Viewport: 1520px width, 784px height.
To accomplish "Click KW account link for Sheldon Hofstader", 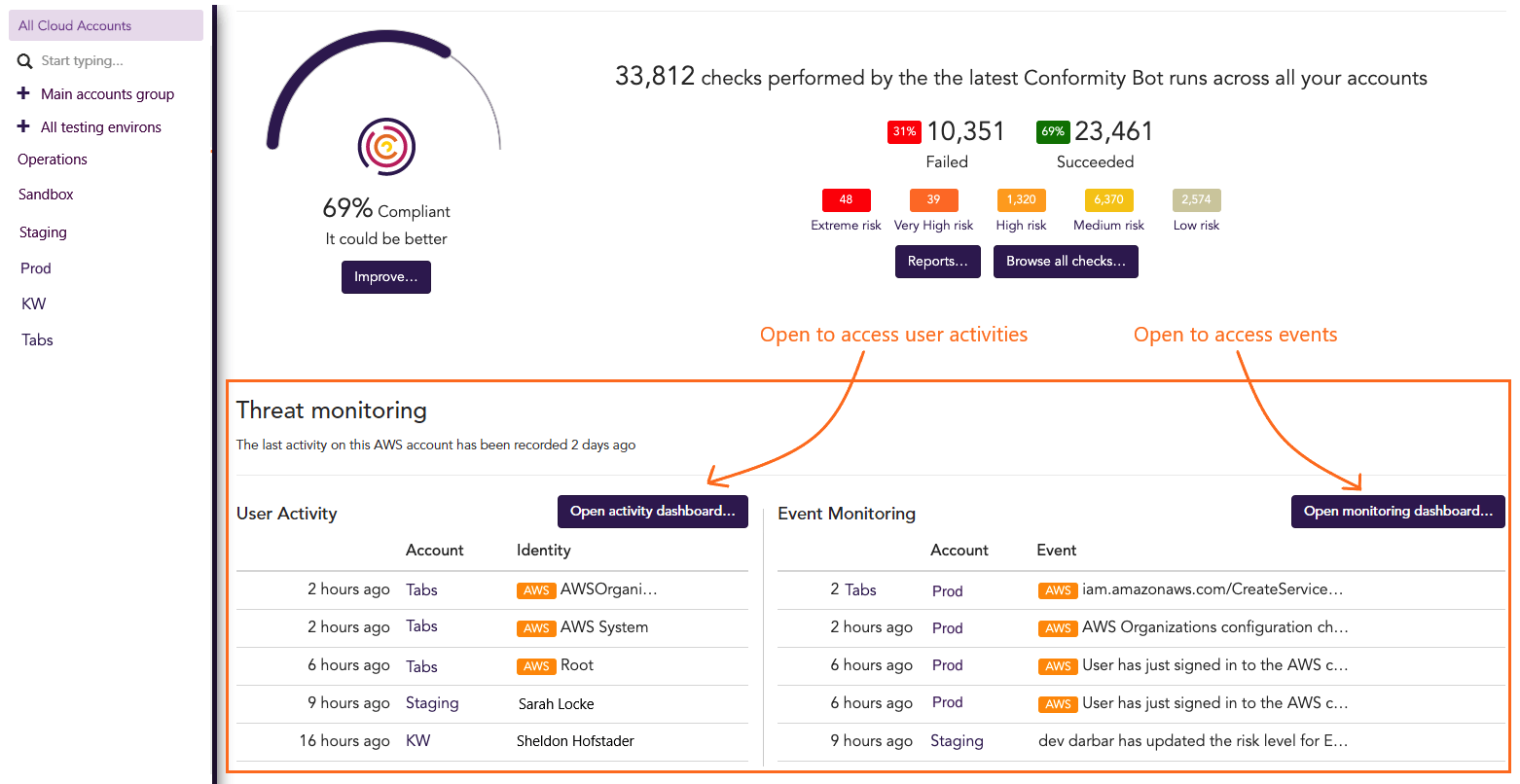I will (x=418, y=741).
